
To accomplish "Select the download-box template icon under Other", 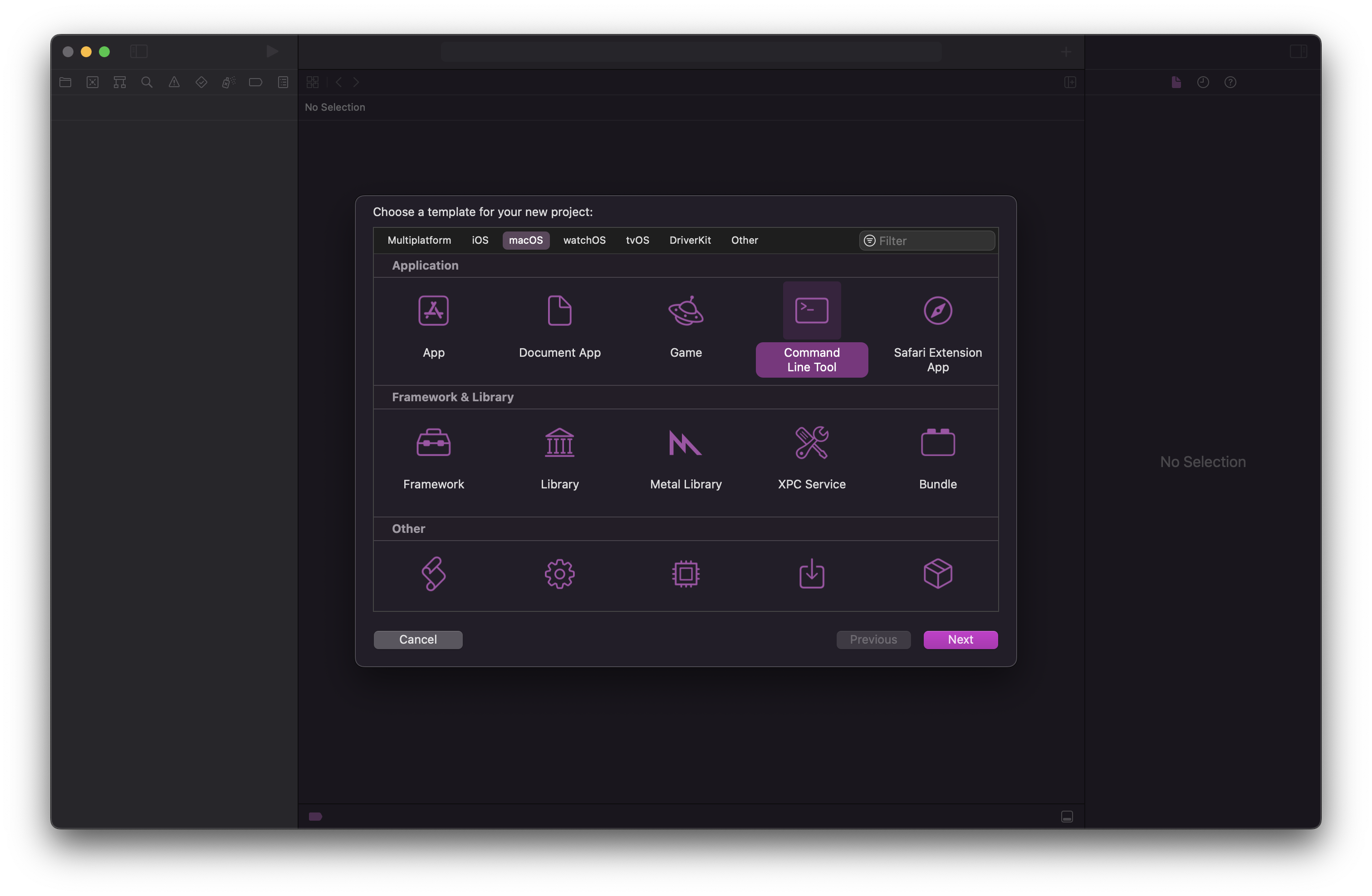I will coord(812,574).
